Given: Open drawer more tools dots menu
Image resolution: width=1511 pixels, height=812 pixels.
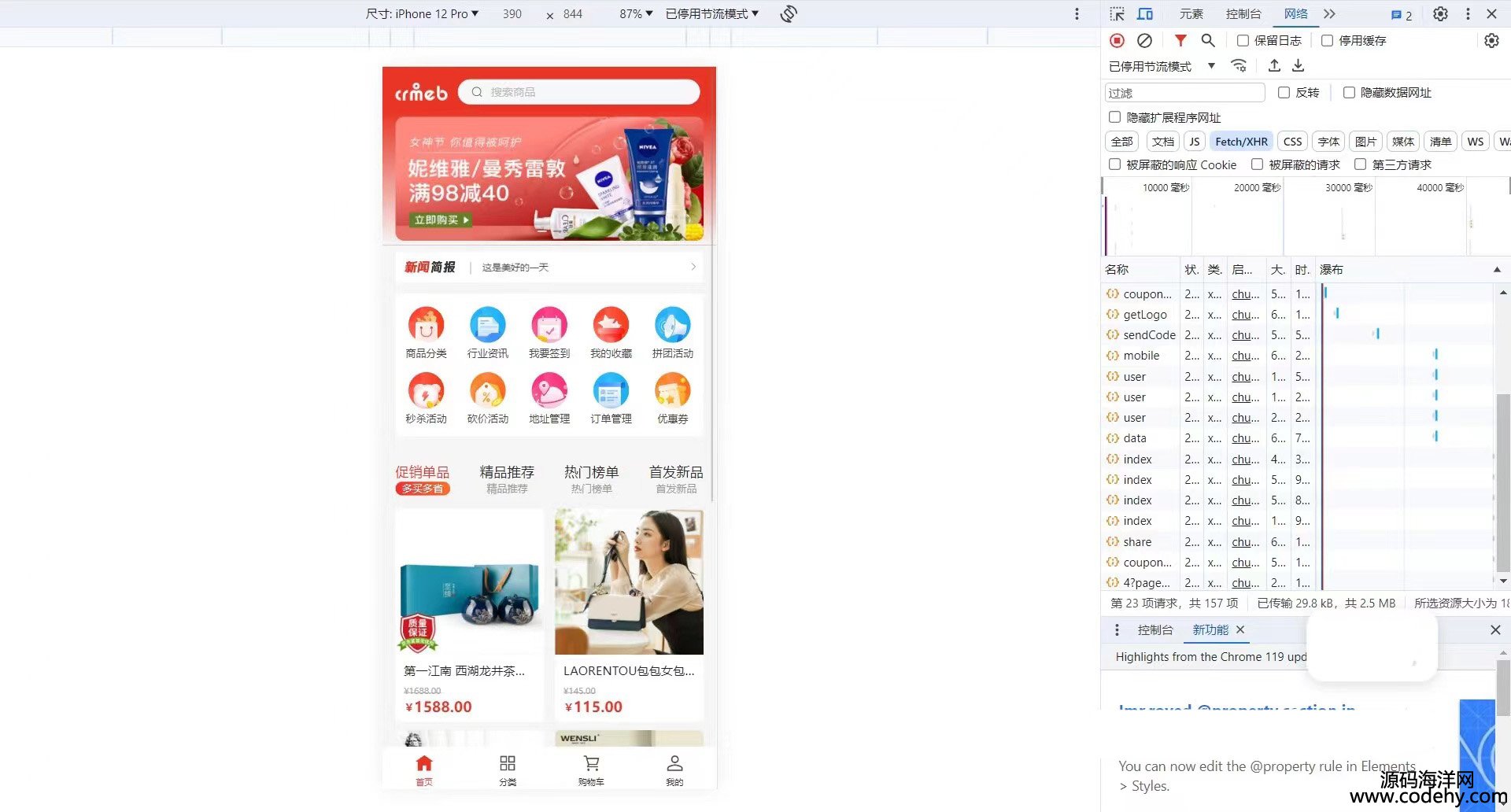Looking at the screenshot, I should point(1117,629).
